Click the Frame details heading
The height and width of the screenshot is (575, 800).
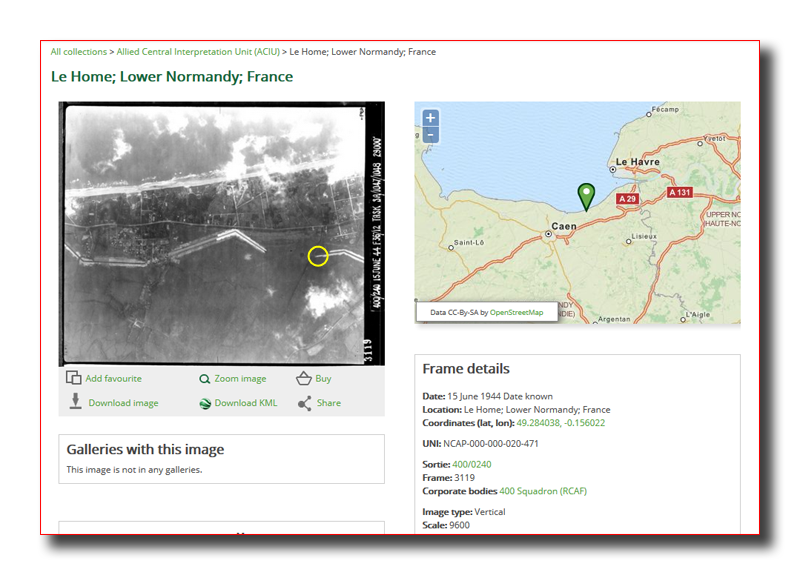click(x=466, y=369)
